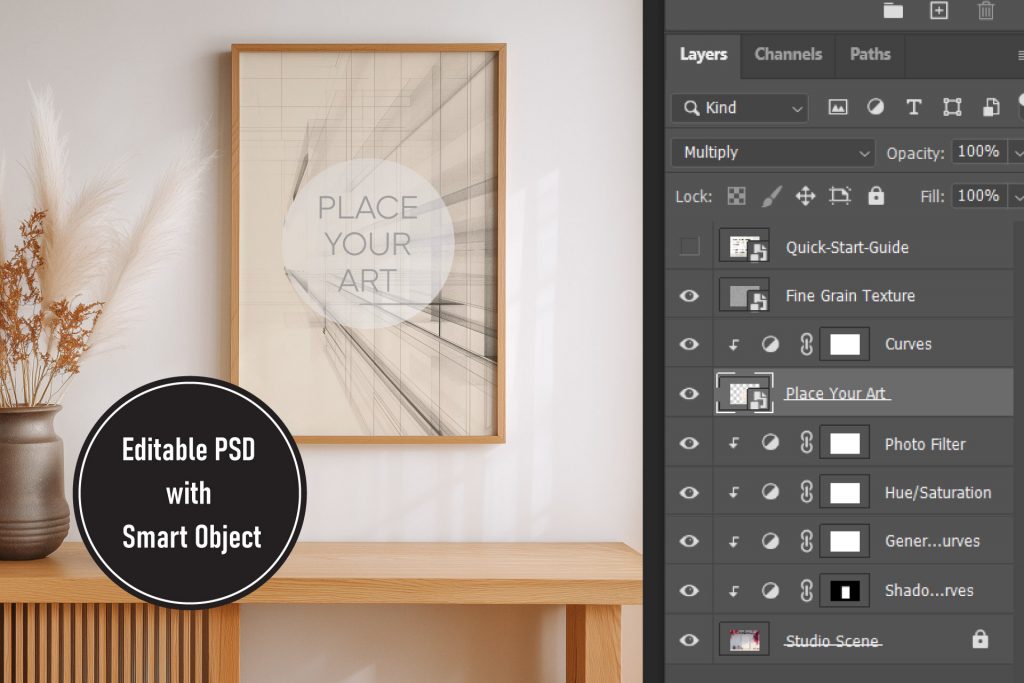Hide the Studio Scene layer

click(689, 640)
